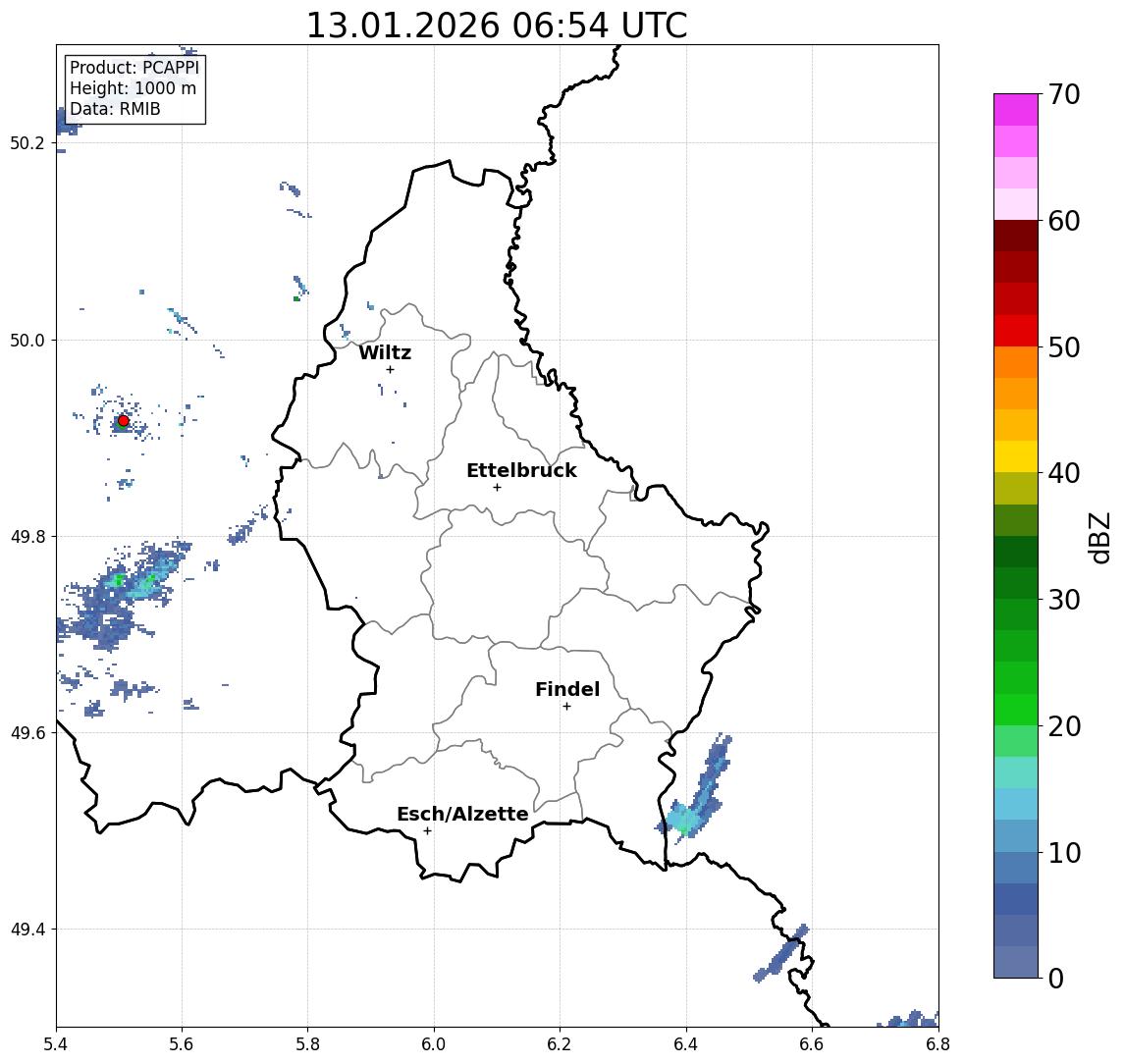Click the bright green swatch just above 20

[1016, 709]
